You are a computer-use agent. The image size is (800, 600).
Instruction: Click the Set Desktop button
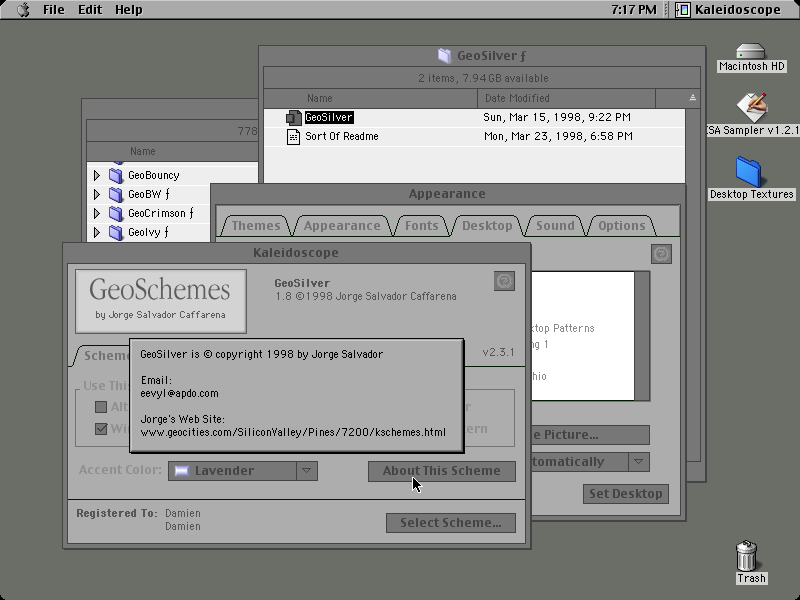[x=626, y=494]
